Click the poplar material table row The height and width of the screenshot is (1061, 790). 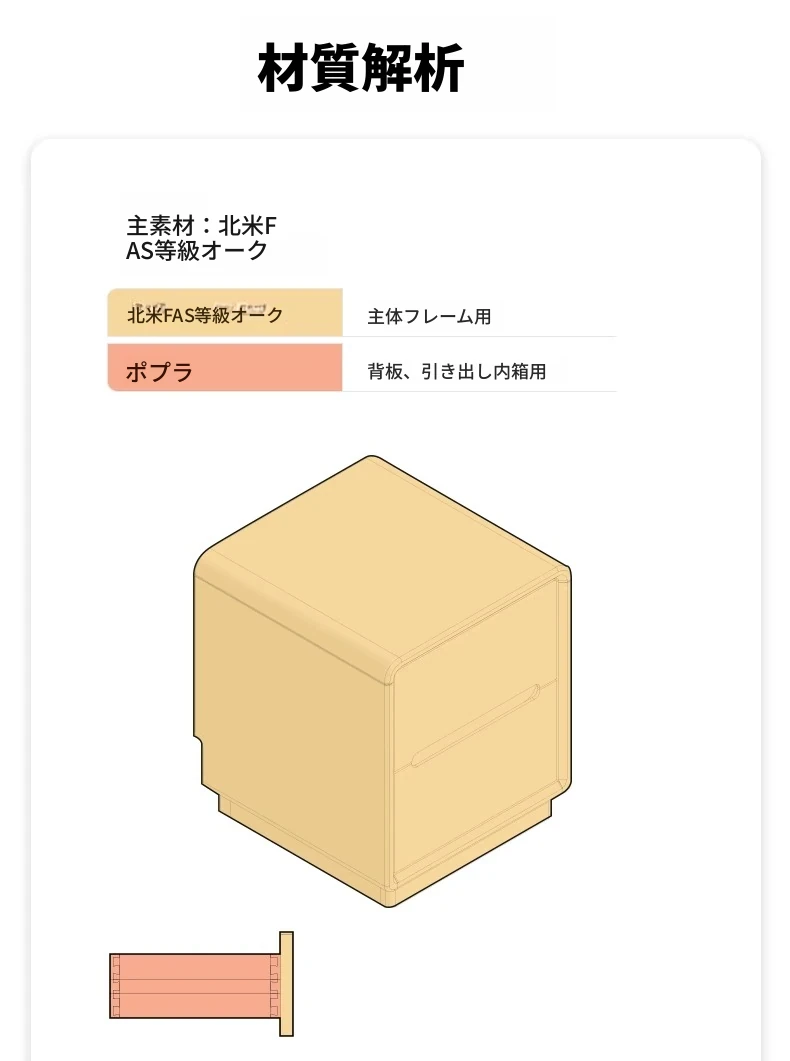362,367
